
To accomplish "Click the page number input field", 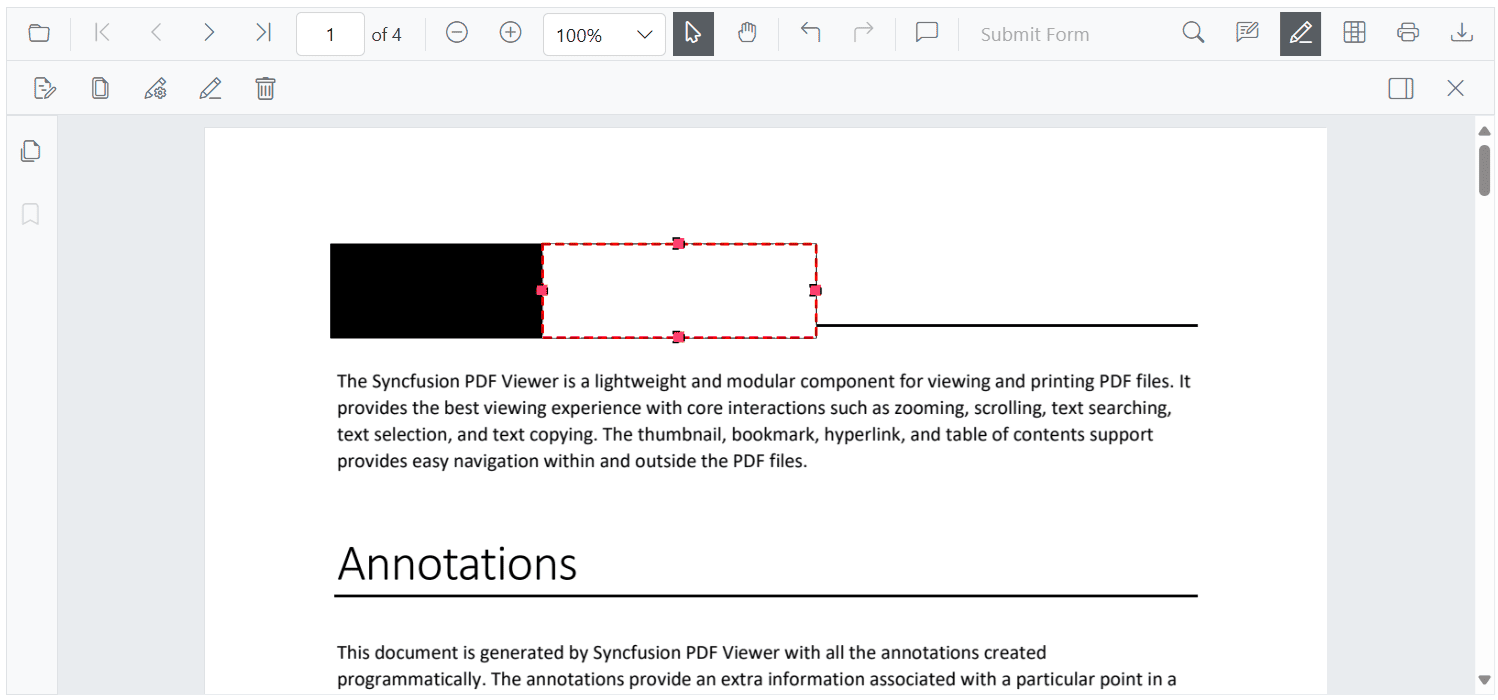I will coord(330,33).
